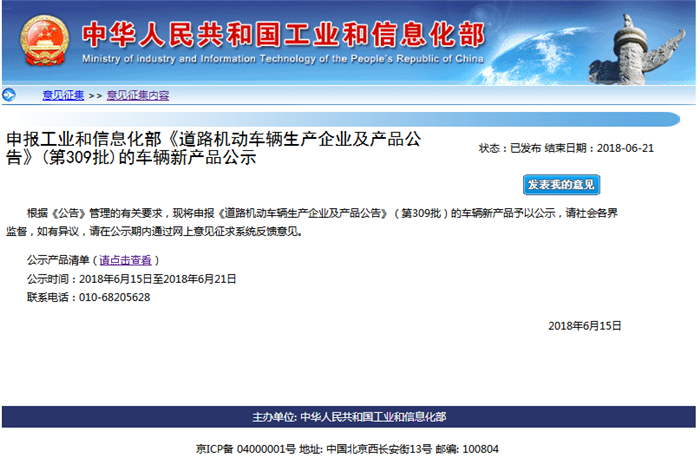Open the 意见征集 breadcrumb link
Viewport: 700px width, 464px height.
click(63, 96)
